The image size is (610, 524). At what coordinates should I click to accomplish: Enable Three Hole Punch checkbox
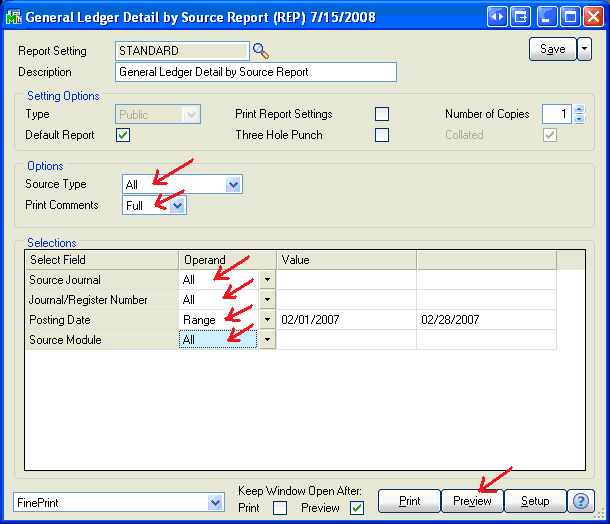point(382,135)
